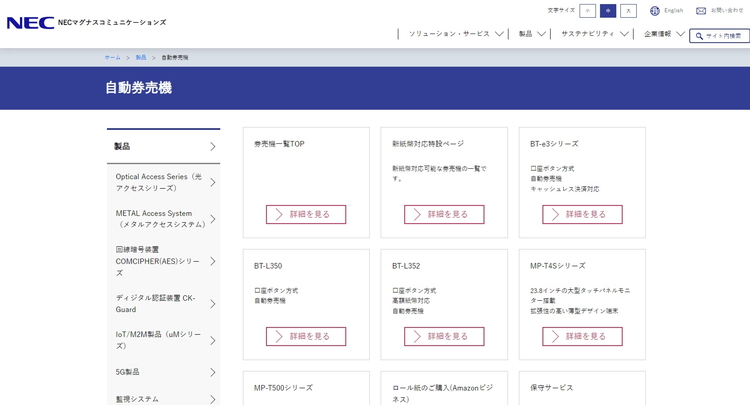Click chevron next to CK-Guard
This screenshot has height=405, width=750.
[x=213, y=304]
